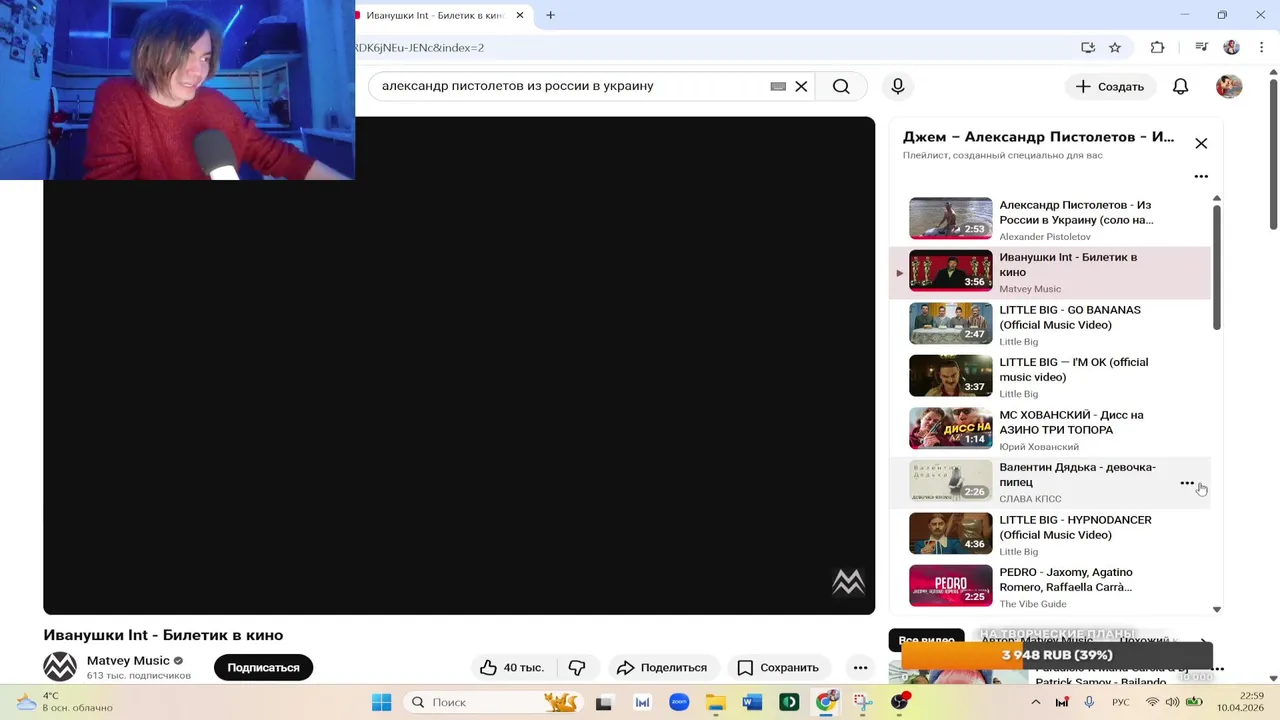Open the YouTube account avatar menu
This screenshot has width=1280, height=720.
[x=1229, y=86]
